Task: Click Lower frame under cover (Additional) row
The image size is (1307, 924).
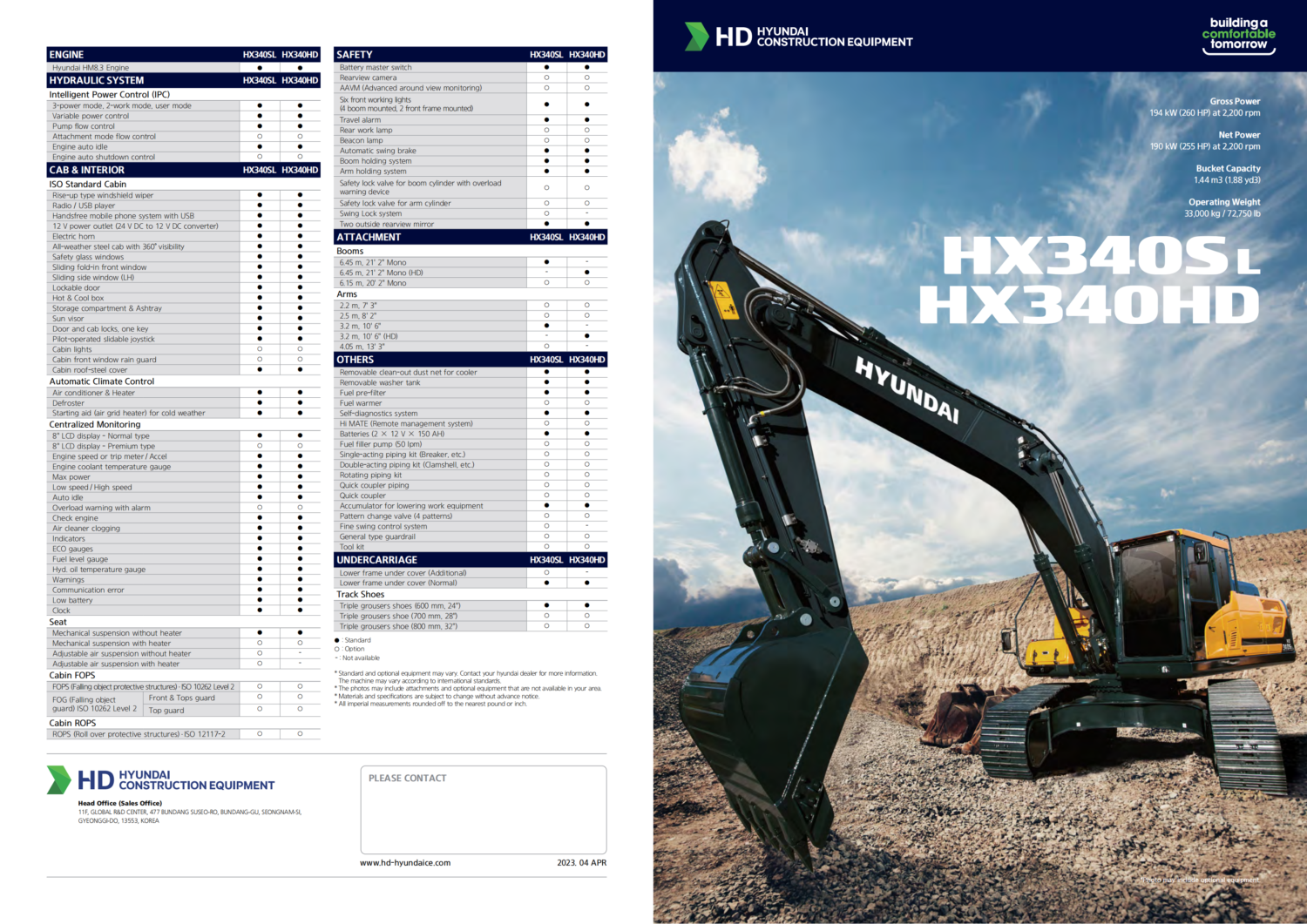Action: point(471,573)
